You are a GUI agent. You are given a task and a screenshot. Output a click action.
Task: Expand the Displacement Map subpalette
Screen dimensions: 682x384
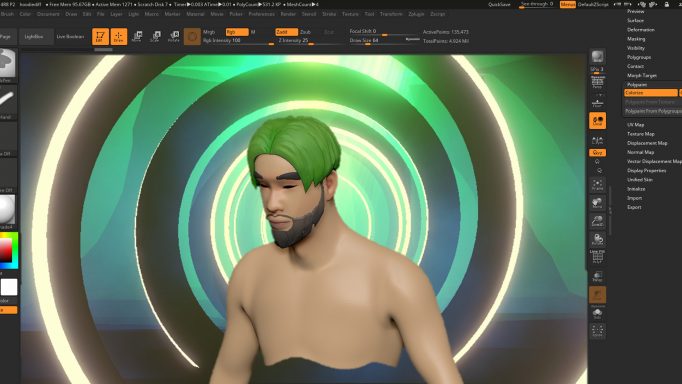click(647, 143)
